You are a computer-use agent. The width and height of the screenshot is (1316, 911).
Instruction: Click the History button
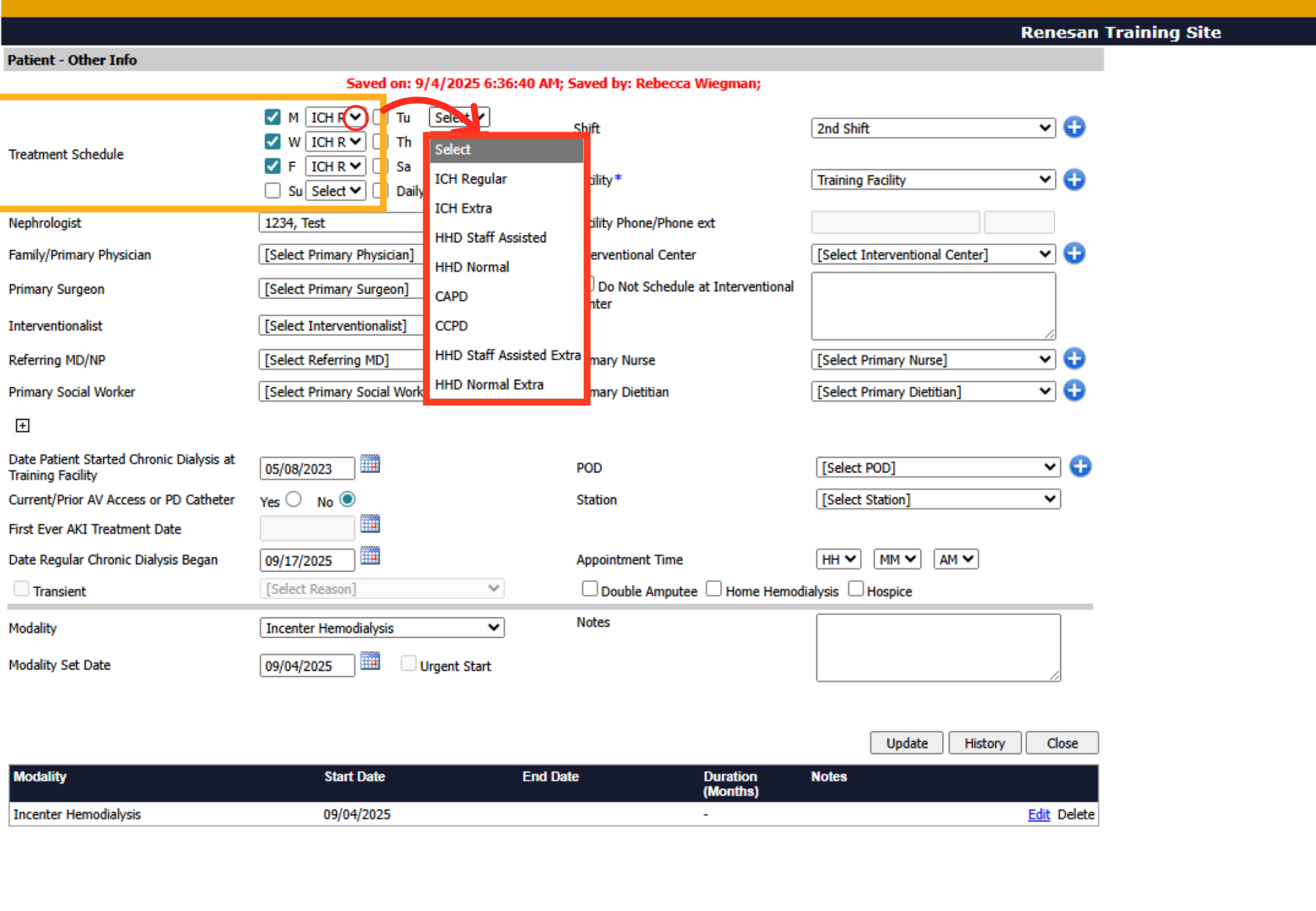[x=985, y=743]
